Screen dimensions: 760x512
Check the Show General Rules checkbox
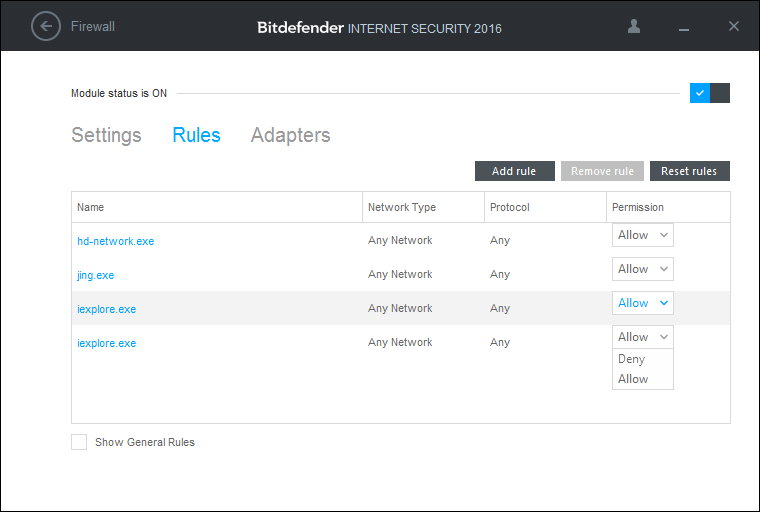click(79, 442)
